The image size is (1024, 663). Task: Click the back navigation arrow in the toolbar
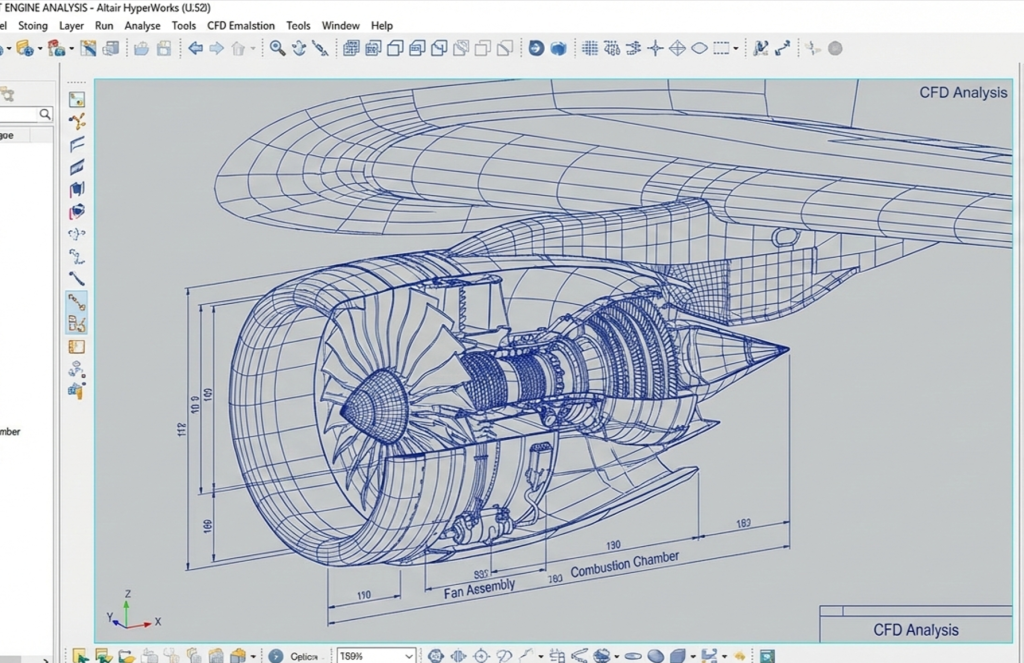pyautogui.click(x=196, y=47)
